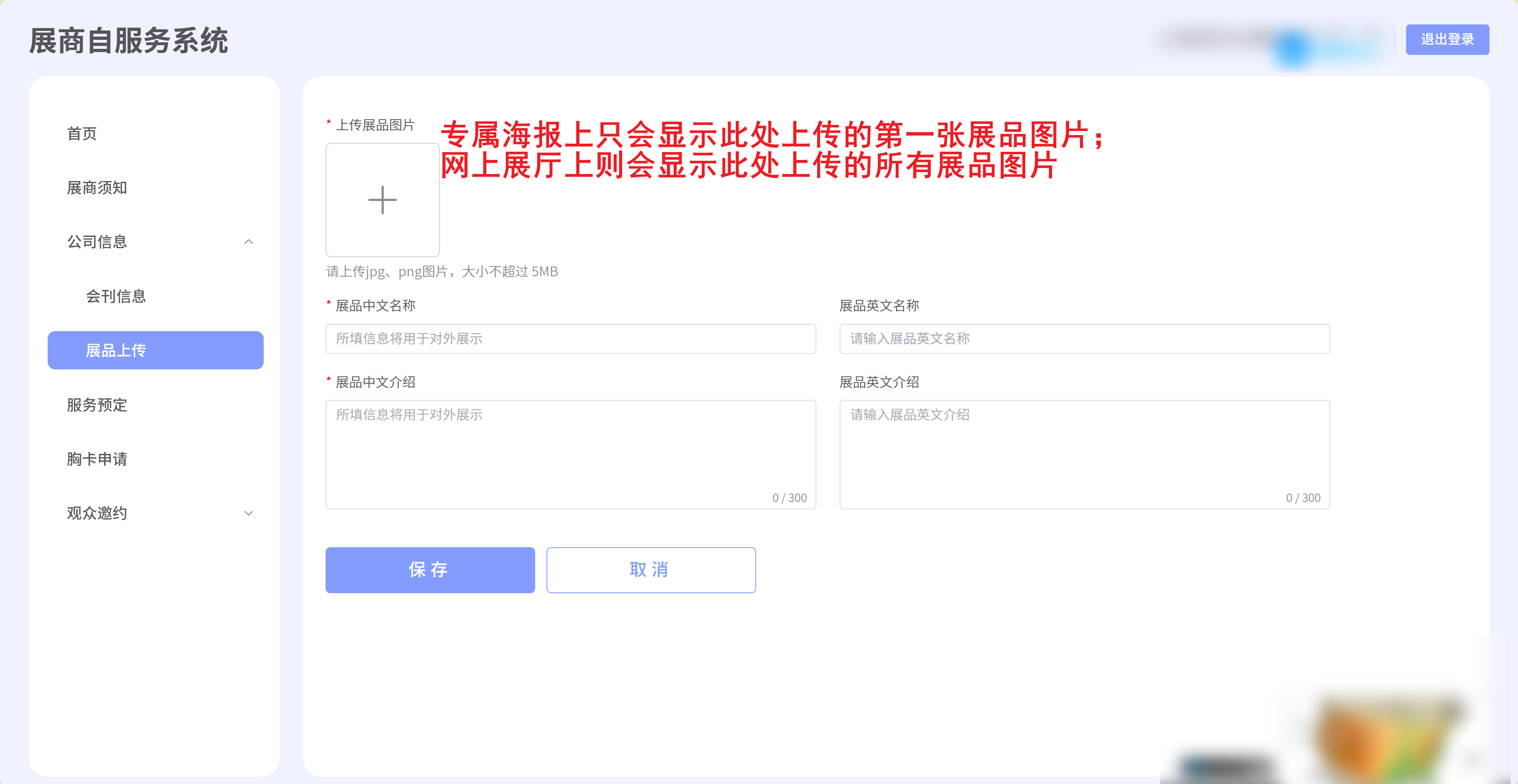Click the plus icon to upload exhibit image
The height and width of the screenshot is (784, 1518).
pos(383,200)
